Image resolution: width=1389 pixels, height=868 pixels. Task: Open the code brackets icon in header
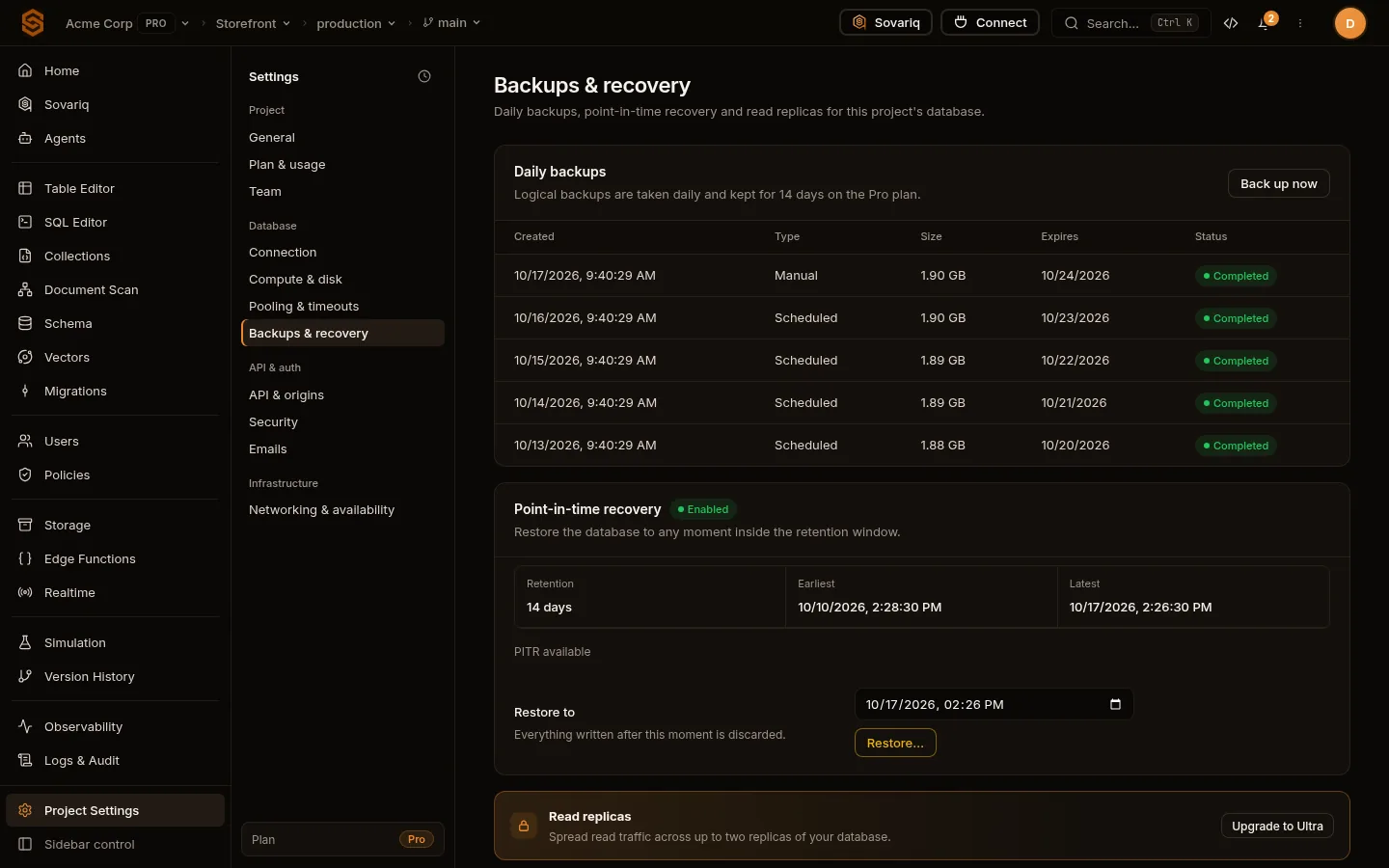[x=1231, y=23]
